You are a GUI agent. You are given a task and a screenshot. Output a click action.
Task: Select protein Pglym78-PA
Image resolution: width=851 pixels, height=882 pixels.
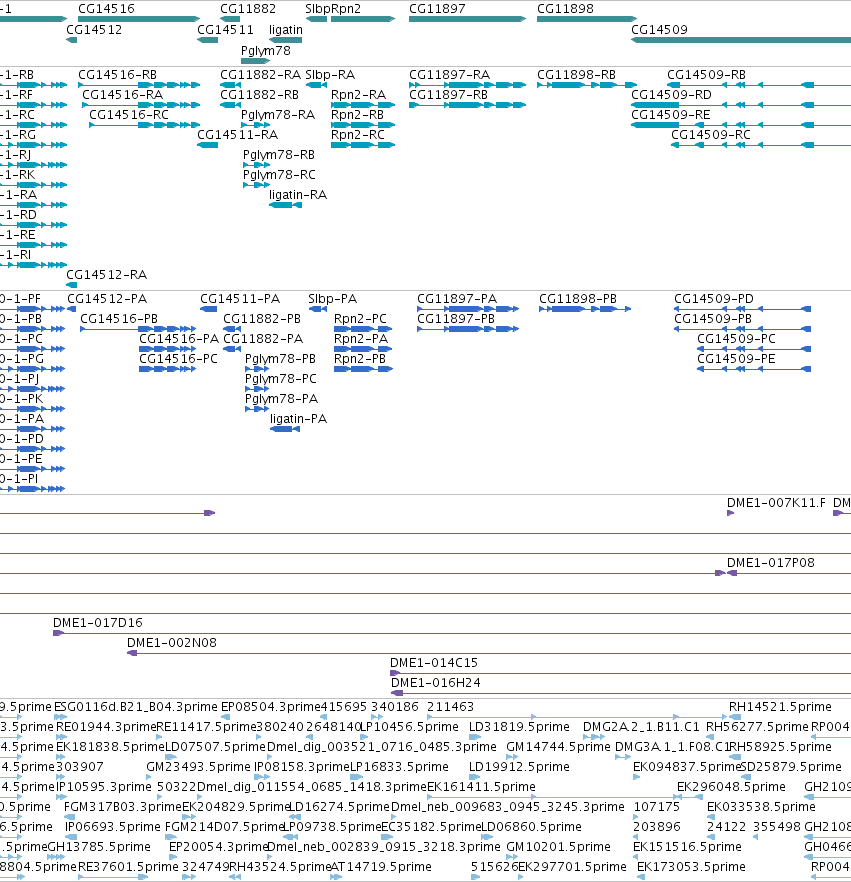coord(282,399)
